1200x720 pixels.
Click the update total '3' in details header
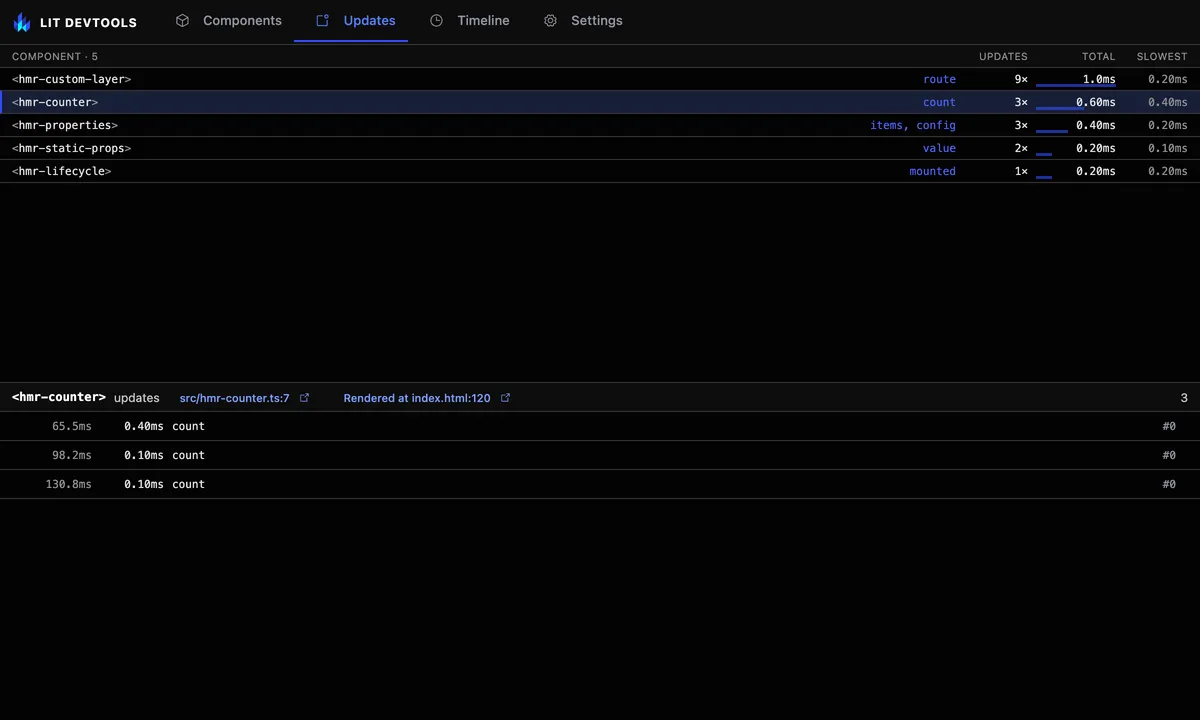(x=1184, y=398)
